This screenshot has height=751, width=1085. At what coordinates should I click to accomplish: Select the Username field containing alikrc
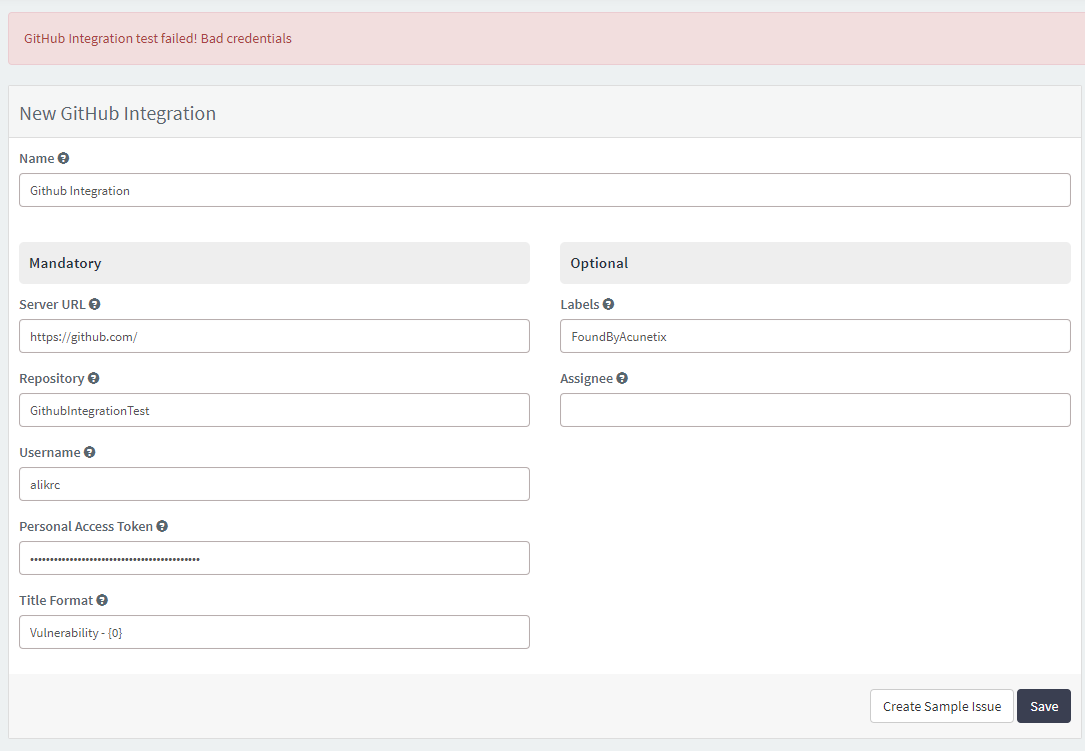tap(274, 484)
